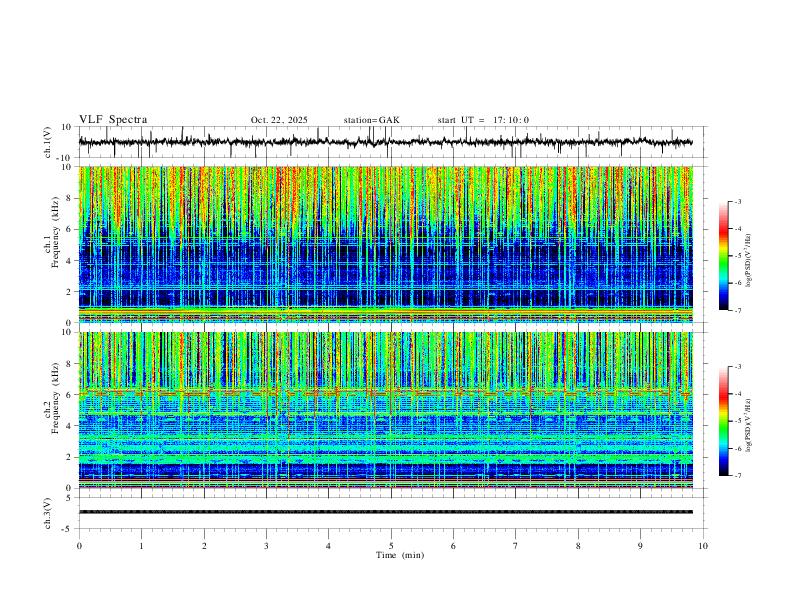792x612 pixels.
Task: Click the 5 minute tick on time axis
Action: pos(391,546)
